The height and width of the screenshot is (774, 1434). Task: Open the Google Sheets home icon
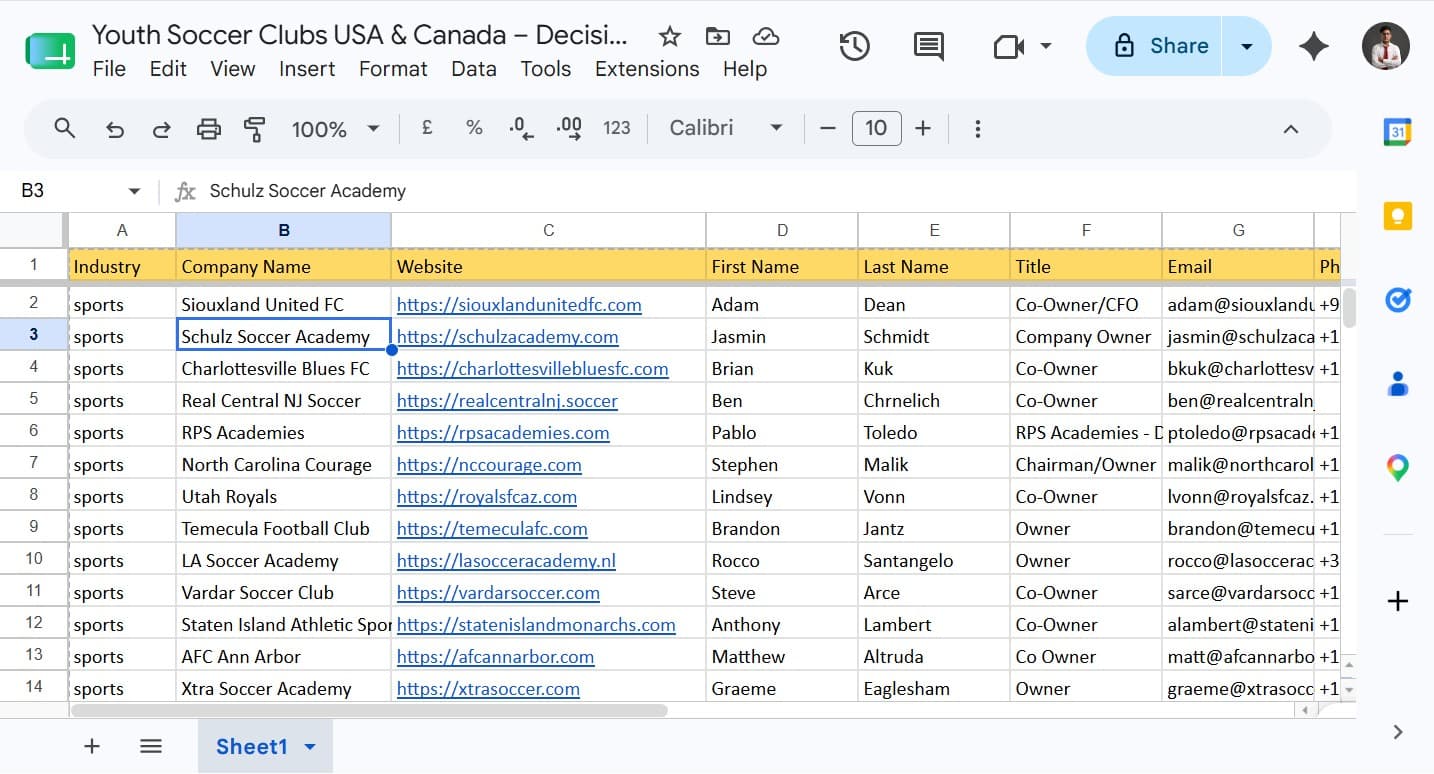(x=50, y=50)
